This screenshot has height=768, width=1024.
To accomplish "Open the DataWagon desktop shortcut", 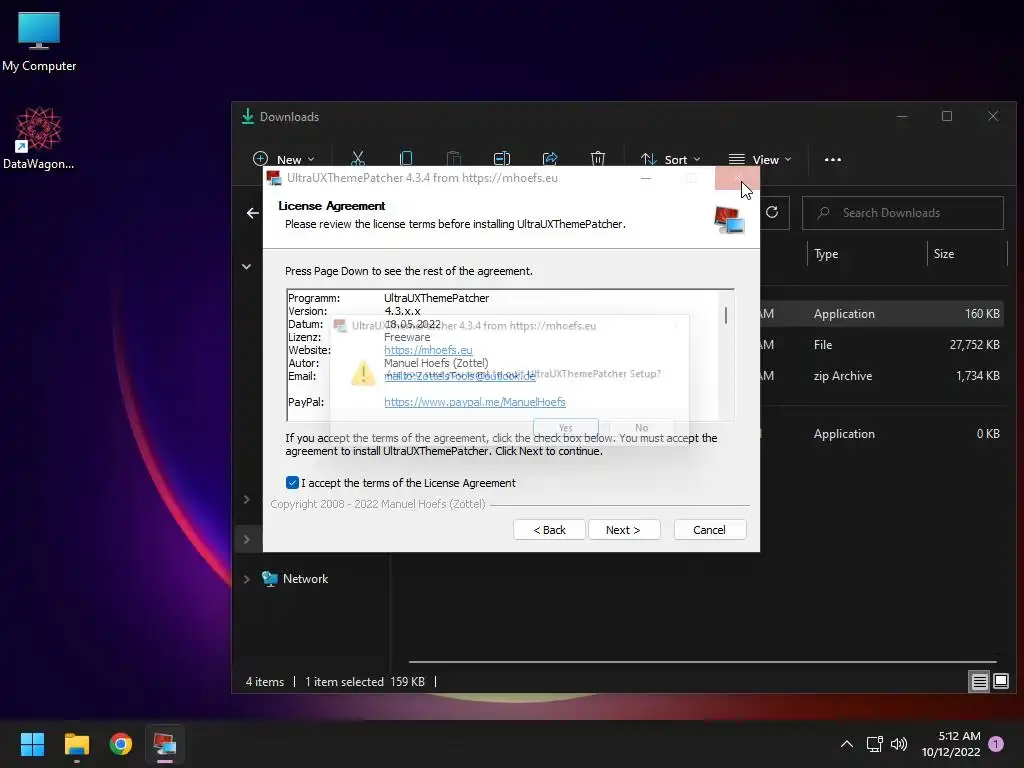I will click(39, 138).
